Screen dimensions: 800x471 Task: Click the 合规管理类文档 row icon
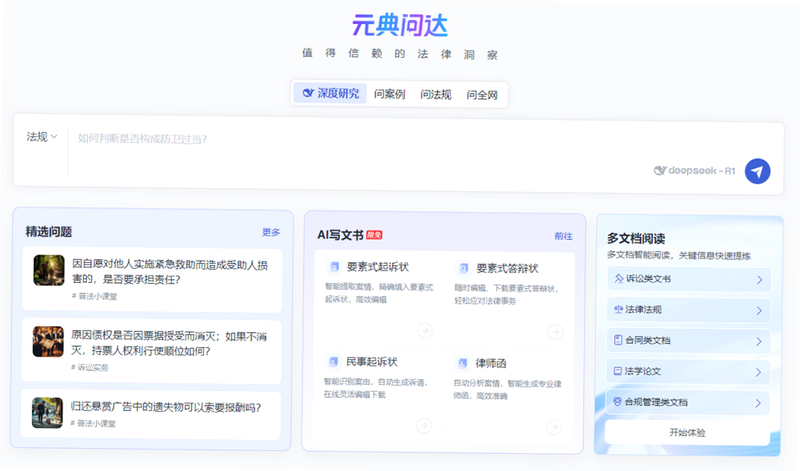pos(617,402)
